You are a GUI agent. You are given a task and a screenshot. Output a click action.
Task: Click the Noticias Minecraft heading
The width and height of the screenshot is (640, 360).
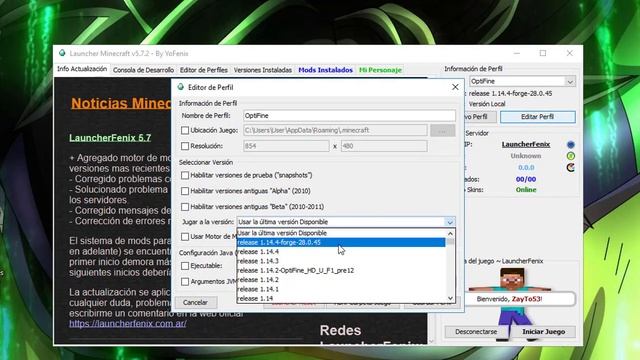pyautogui.click(x=121, y=103)
